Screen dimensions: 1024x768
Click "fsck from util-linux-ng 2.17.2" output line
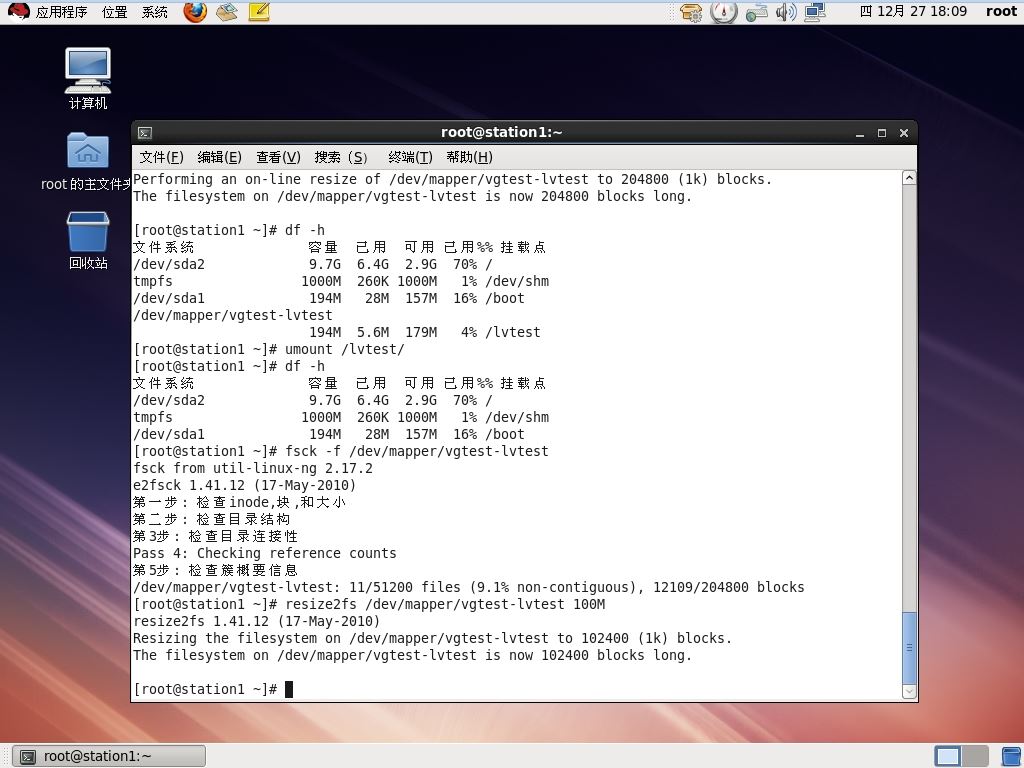tap(253, 468)
